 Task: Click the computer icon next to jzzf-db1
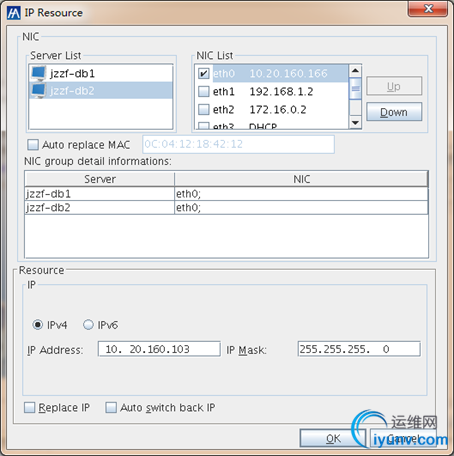point(39,73)
